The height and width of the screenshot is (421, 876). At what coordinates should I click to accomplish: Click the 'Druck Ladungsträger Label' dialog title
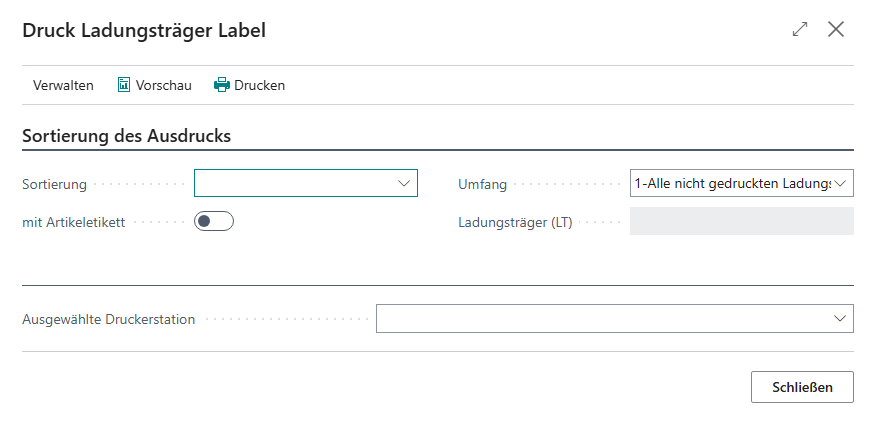[144, 31]
